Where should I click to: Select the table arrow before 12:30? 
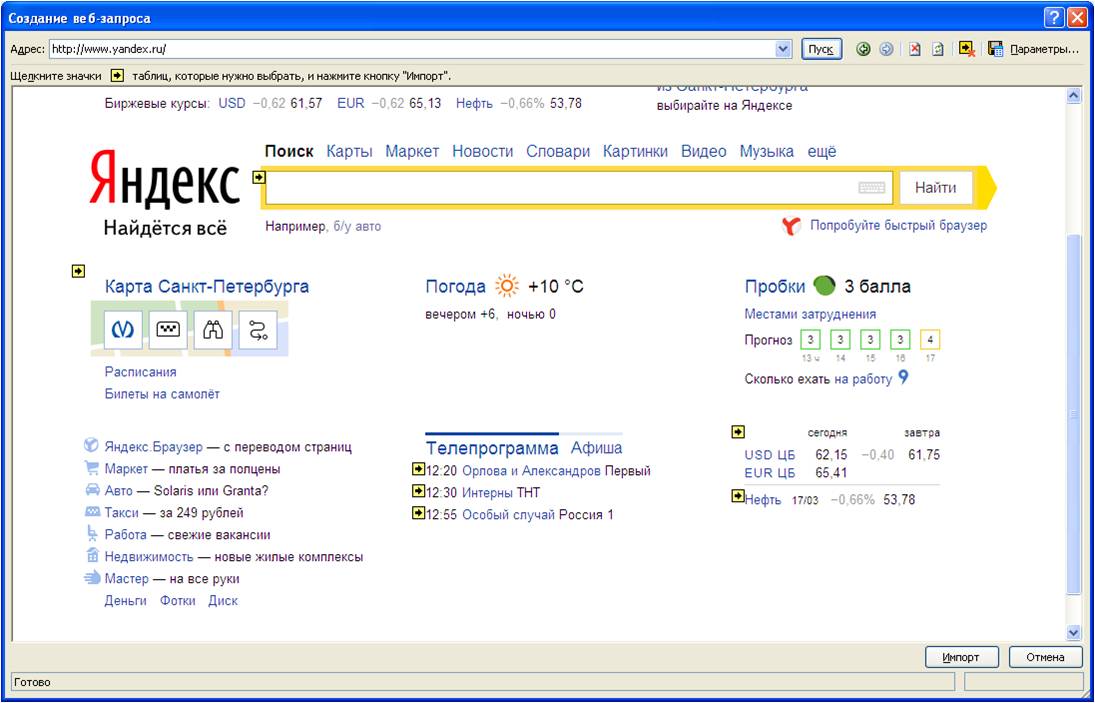418,491
